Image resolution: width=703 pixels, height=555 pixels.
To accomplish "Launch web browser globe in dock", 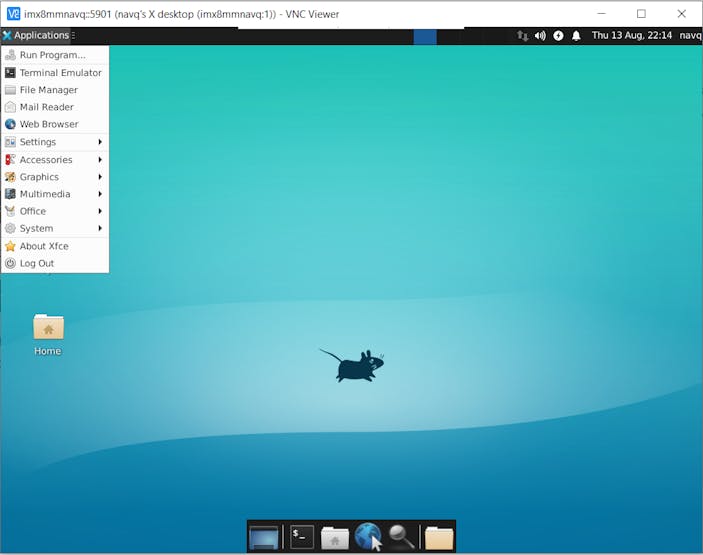I will 368,536.
